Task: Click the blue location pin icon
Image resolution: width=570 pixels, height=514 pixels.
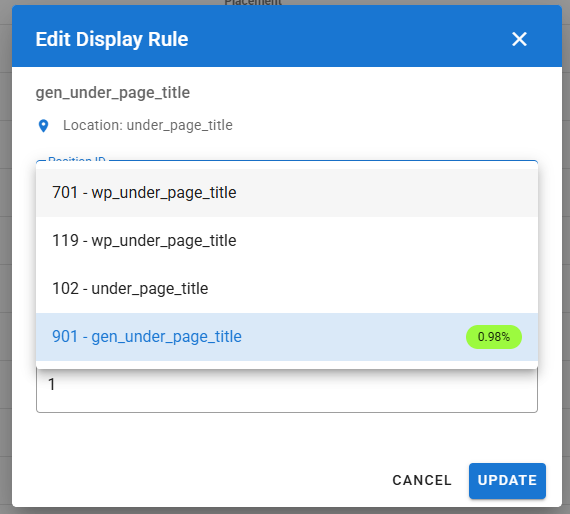Action: (x=43, y=126)
